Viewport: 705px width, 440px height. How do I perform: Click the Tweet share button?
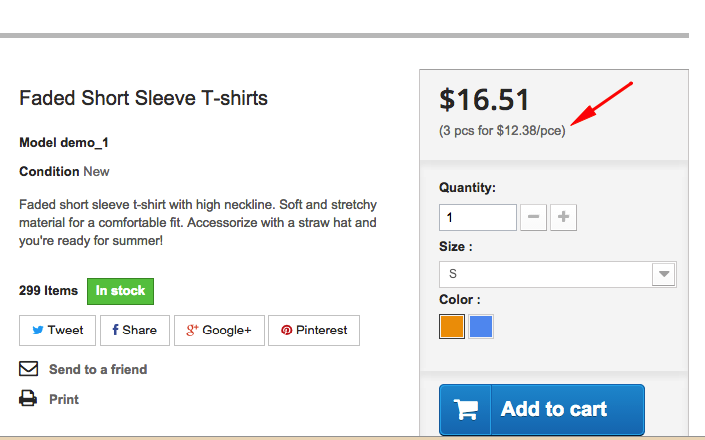[x=57, y=330]
